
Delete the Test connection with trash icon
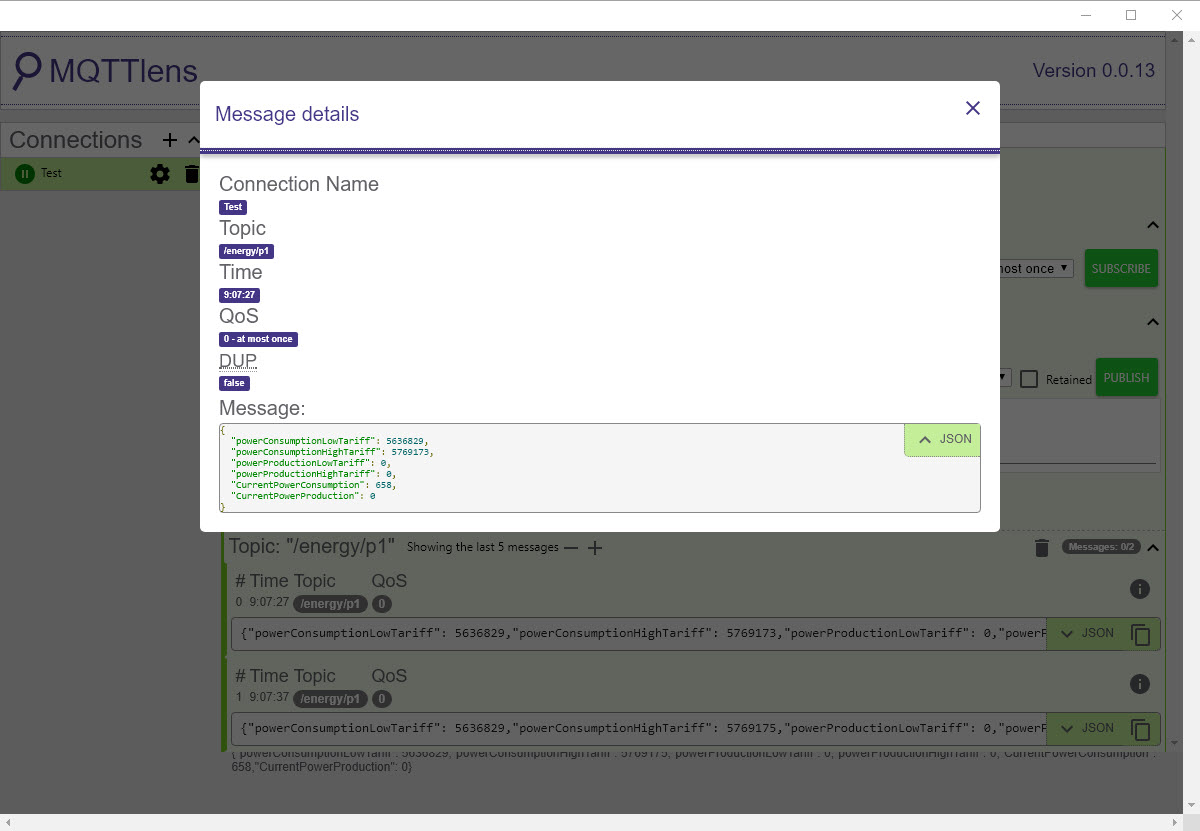(191, 174)
